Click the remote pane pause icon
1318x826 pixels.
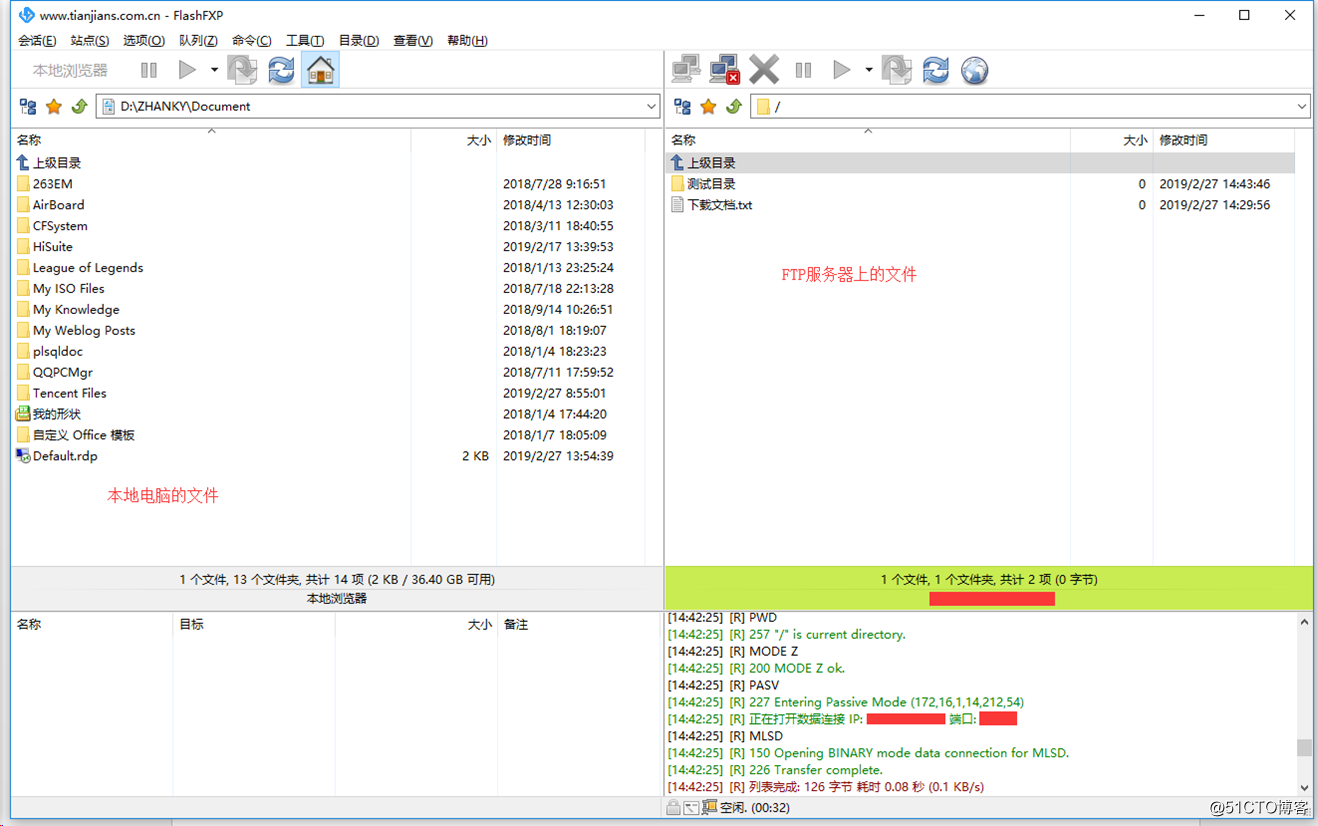[x=803, y=70]
